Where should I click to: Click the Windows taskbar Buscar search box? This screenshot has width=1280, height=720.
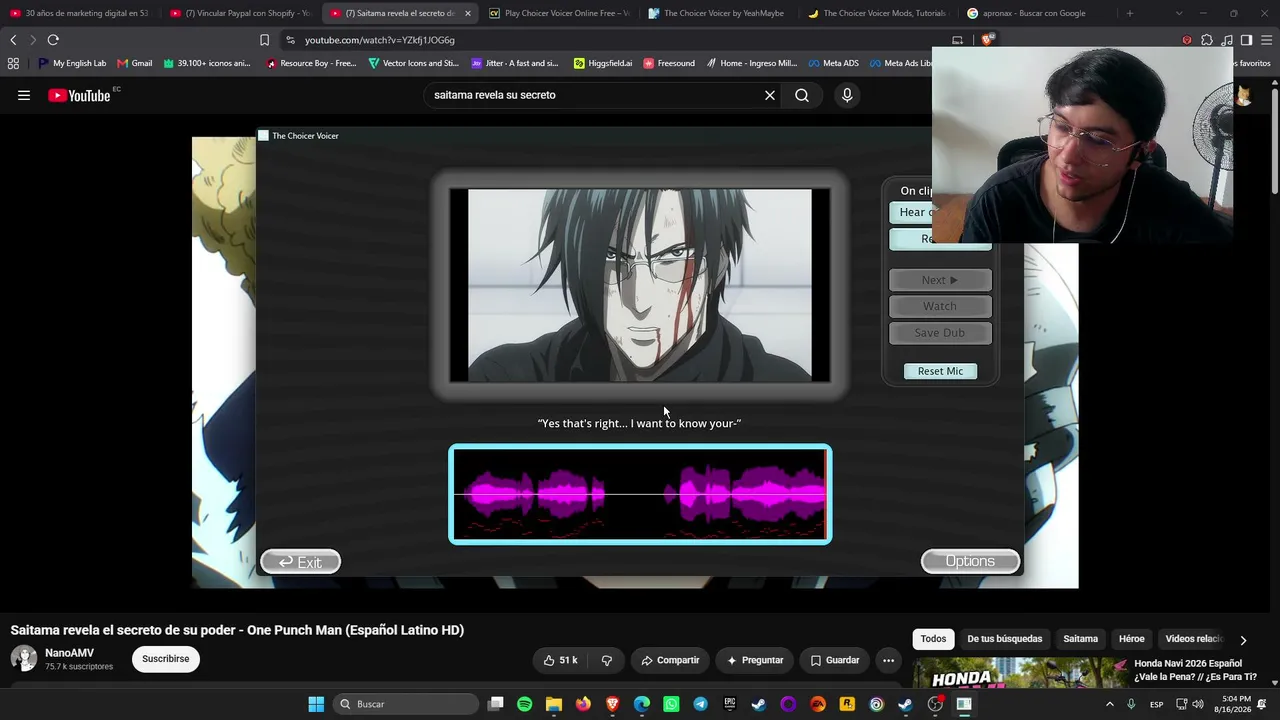(x=405, y=704)
